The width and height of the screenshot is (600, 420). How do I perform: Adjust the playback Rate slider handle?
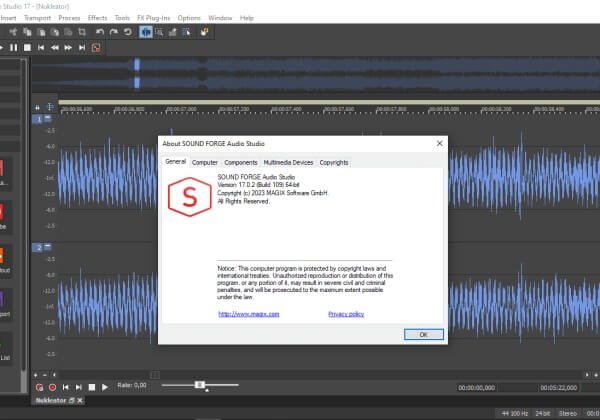point(199,384)
